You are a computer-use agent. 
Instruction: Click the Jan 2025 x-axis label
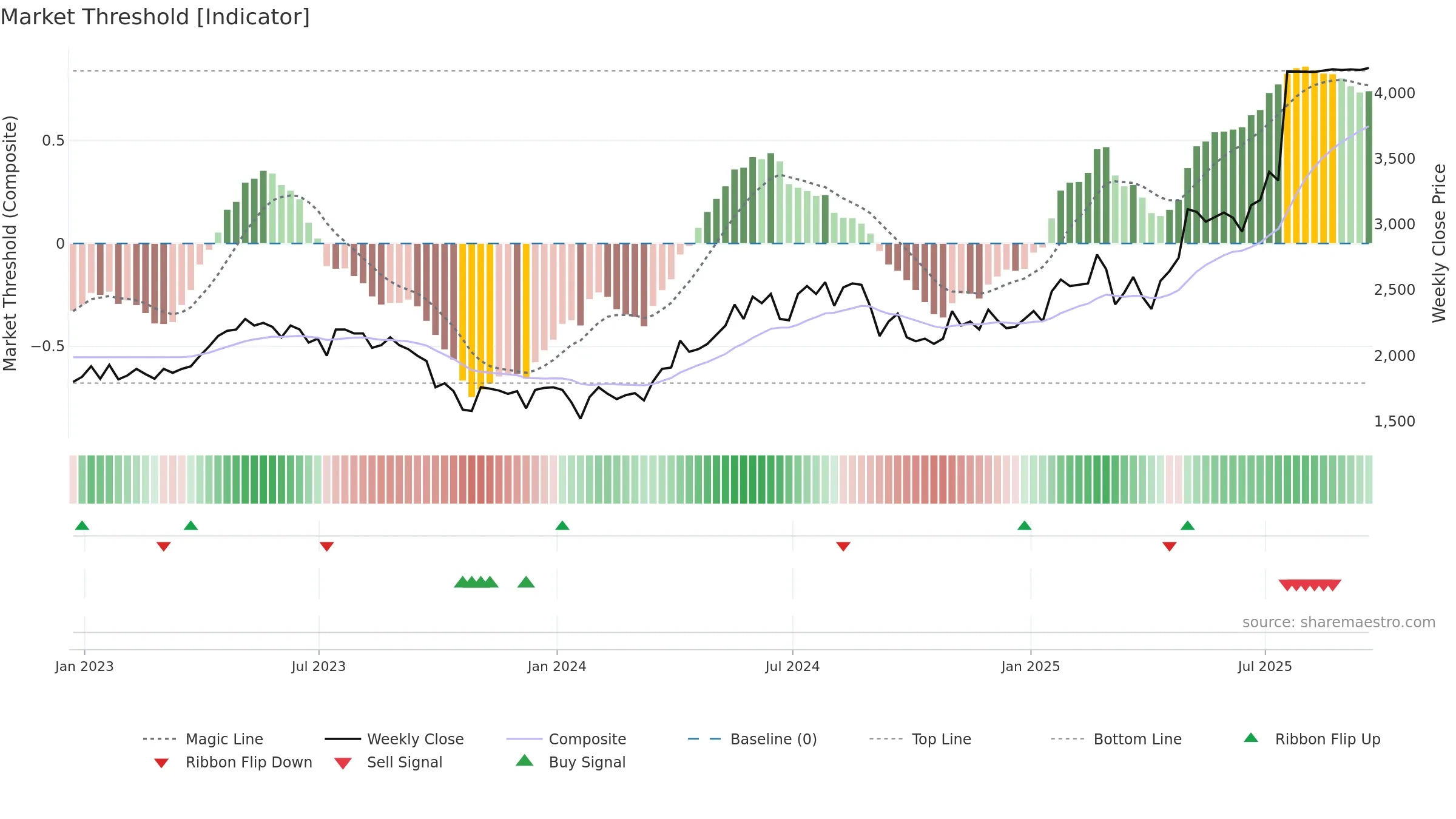1031,667
